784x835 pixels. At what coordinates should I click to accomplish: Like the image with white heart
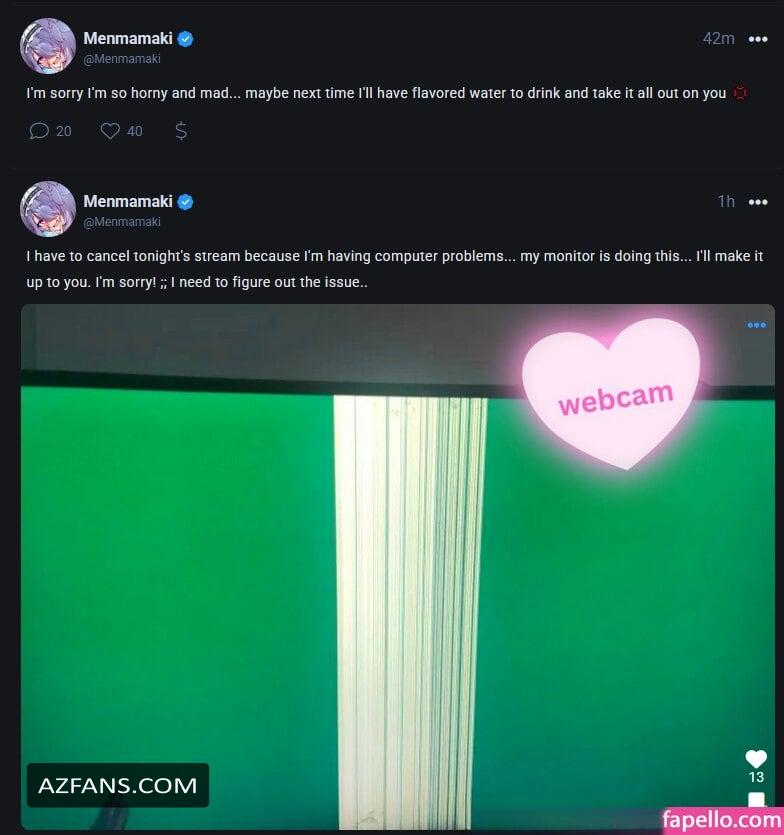pos(756,758)
